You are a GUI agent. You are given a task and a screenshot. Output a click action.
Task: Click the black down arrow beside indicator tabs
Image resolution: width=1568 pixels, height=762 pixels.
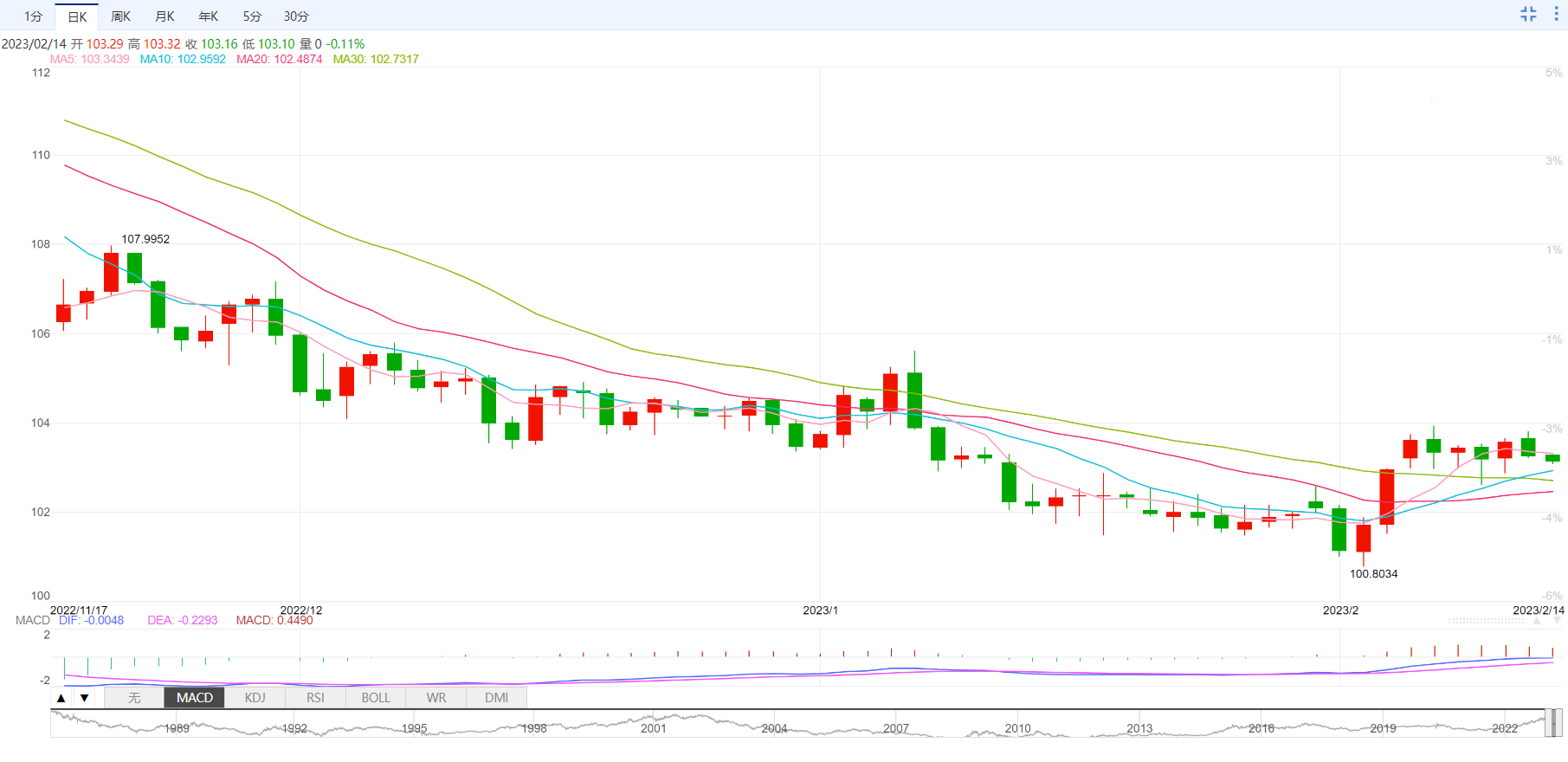84,698
